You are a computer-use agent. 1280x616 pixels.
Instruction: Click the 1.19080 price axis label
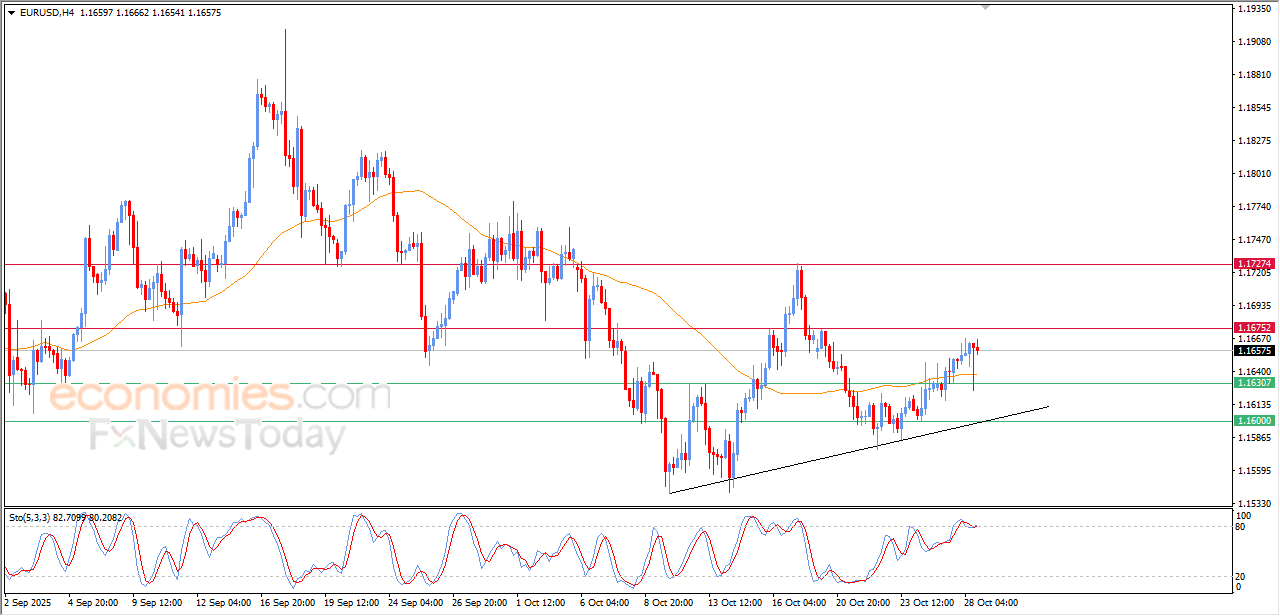coord(1254,42)
